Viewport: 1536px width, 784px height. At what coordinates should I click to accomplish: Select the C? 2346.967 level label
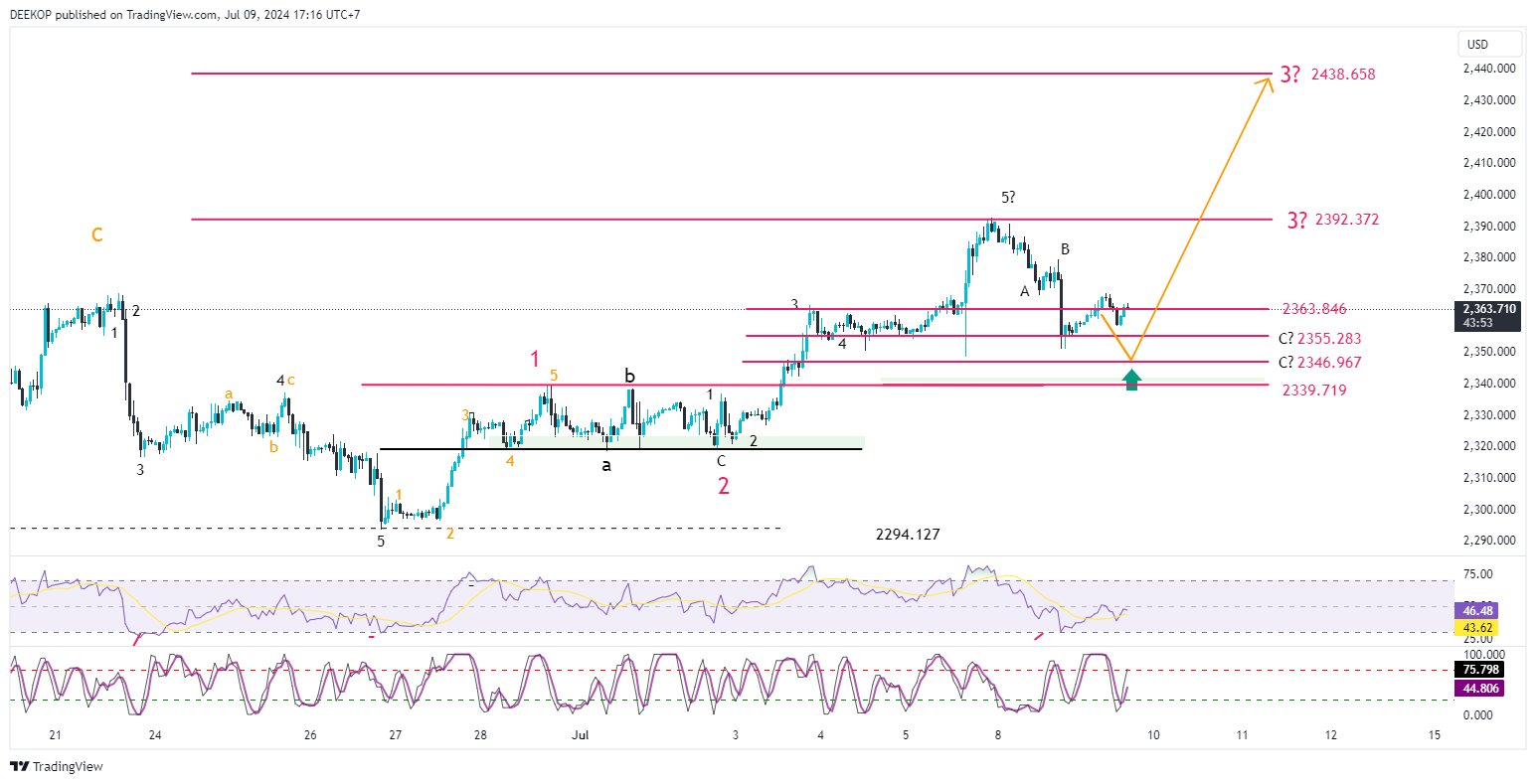[1319, 363]
